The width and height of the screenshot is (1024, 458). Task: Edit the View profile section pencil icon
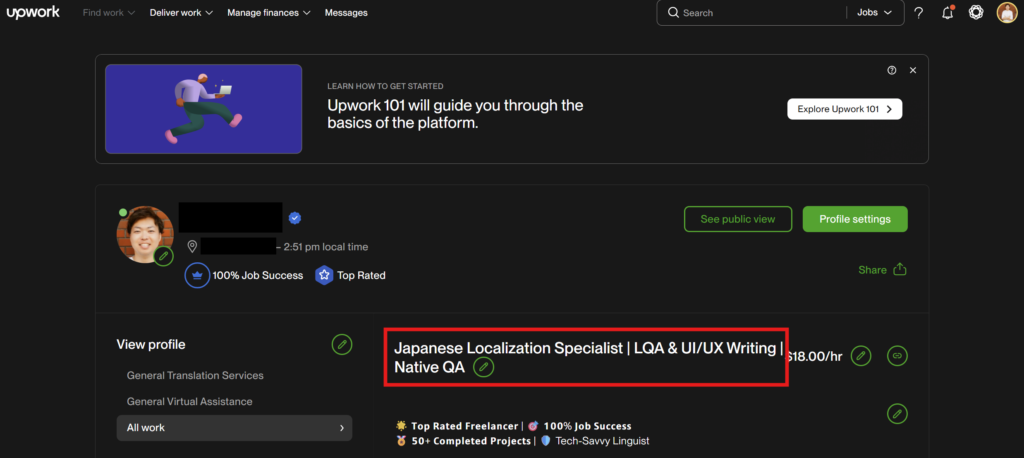pos(342,344)
